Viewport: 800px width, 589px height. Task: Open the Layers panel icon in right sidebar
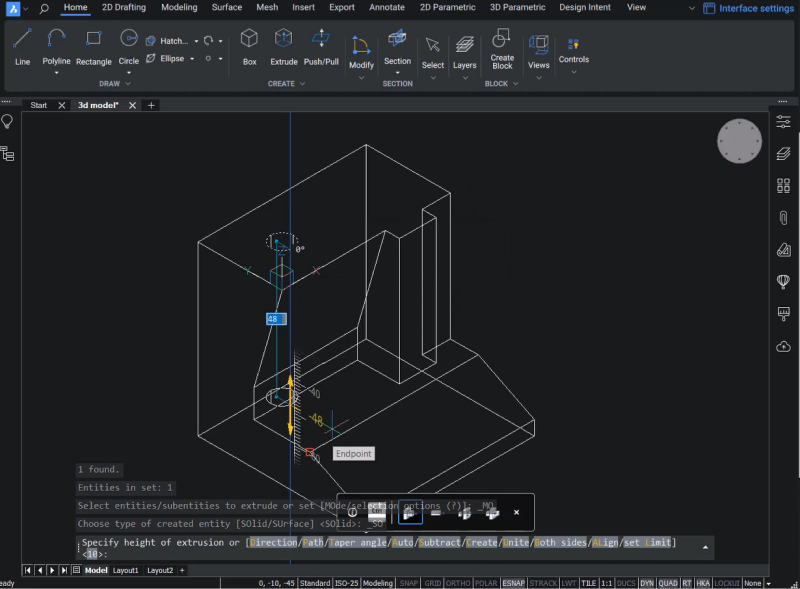pos(783,156)
